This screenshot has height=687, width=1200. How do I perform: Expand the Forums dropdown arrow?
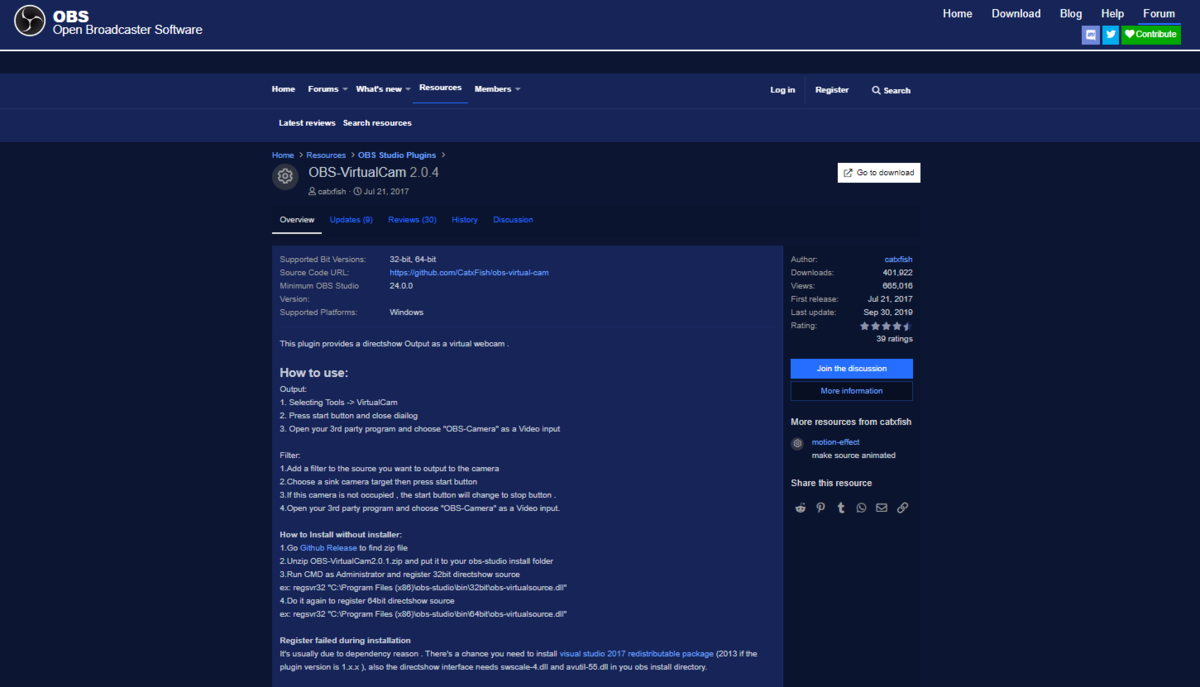coord(345,89)
